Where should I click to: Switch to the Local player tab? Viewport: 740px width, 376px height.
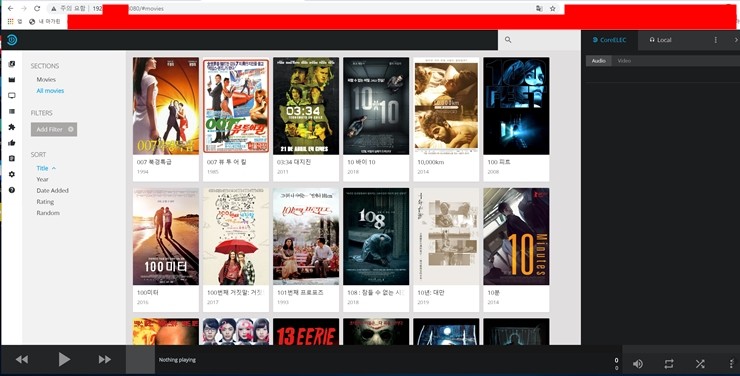[660, 40]
